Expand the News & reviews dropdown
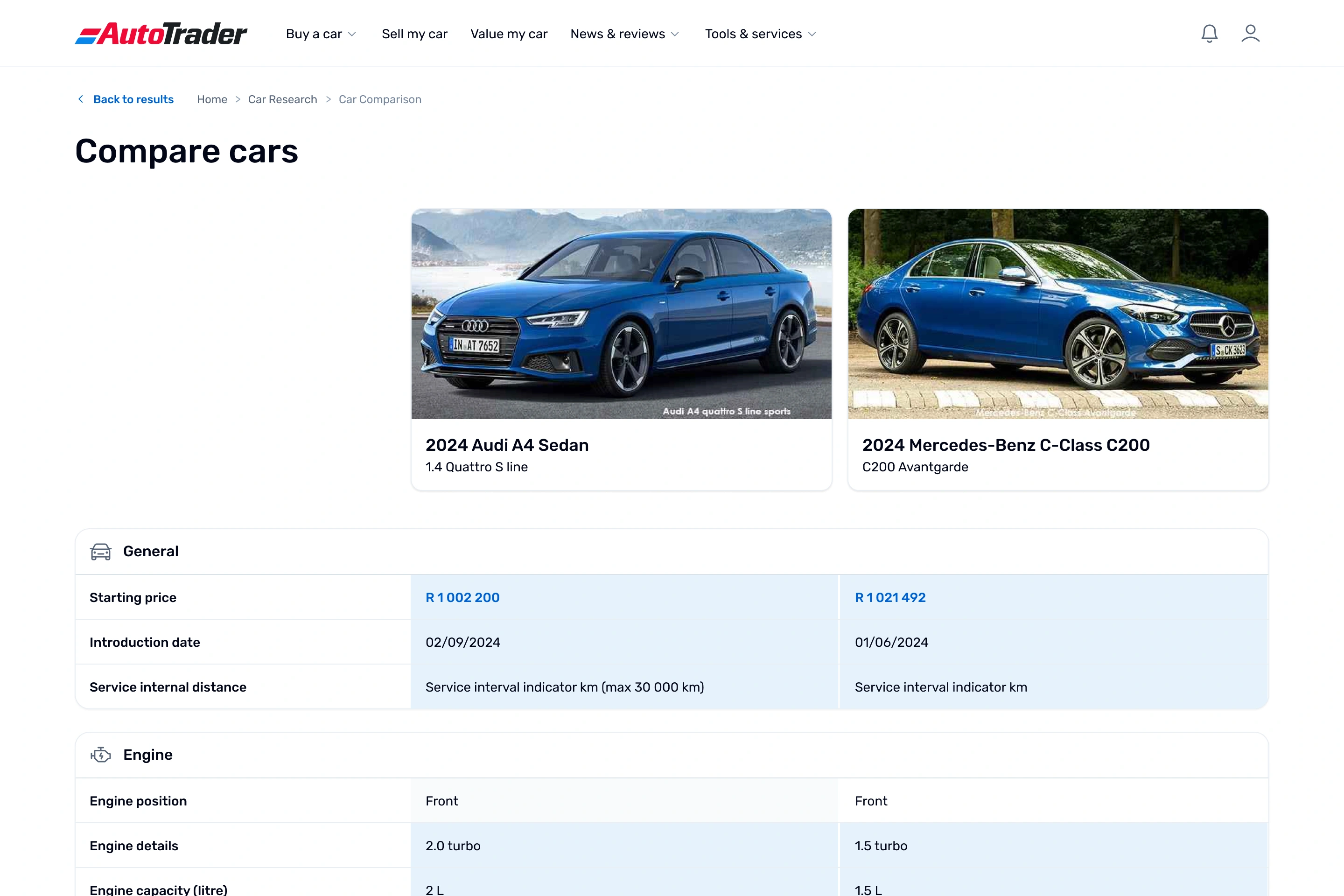 click(x=624, y=34)
